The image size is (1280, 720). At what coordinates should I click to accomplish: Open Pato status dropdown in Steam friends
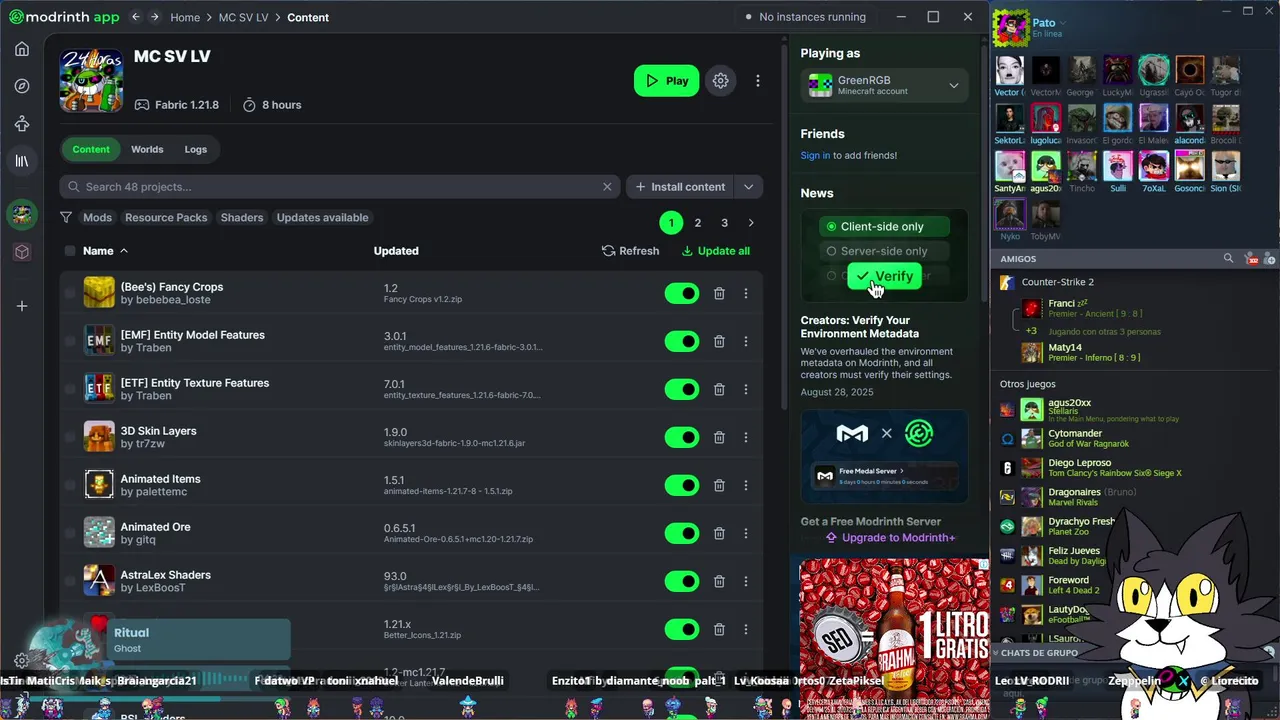1063,23
